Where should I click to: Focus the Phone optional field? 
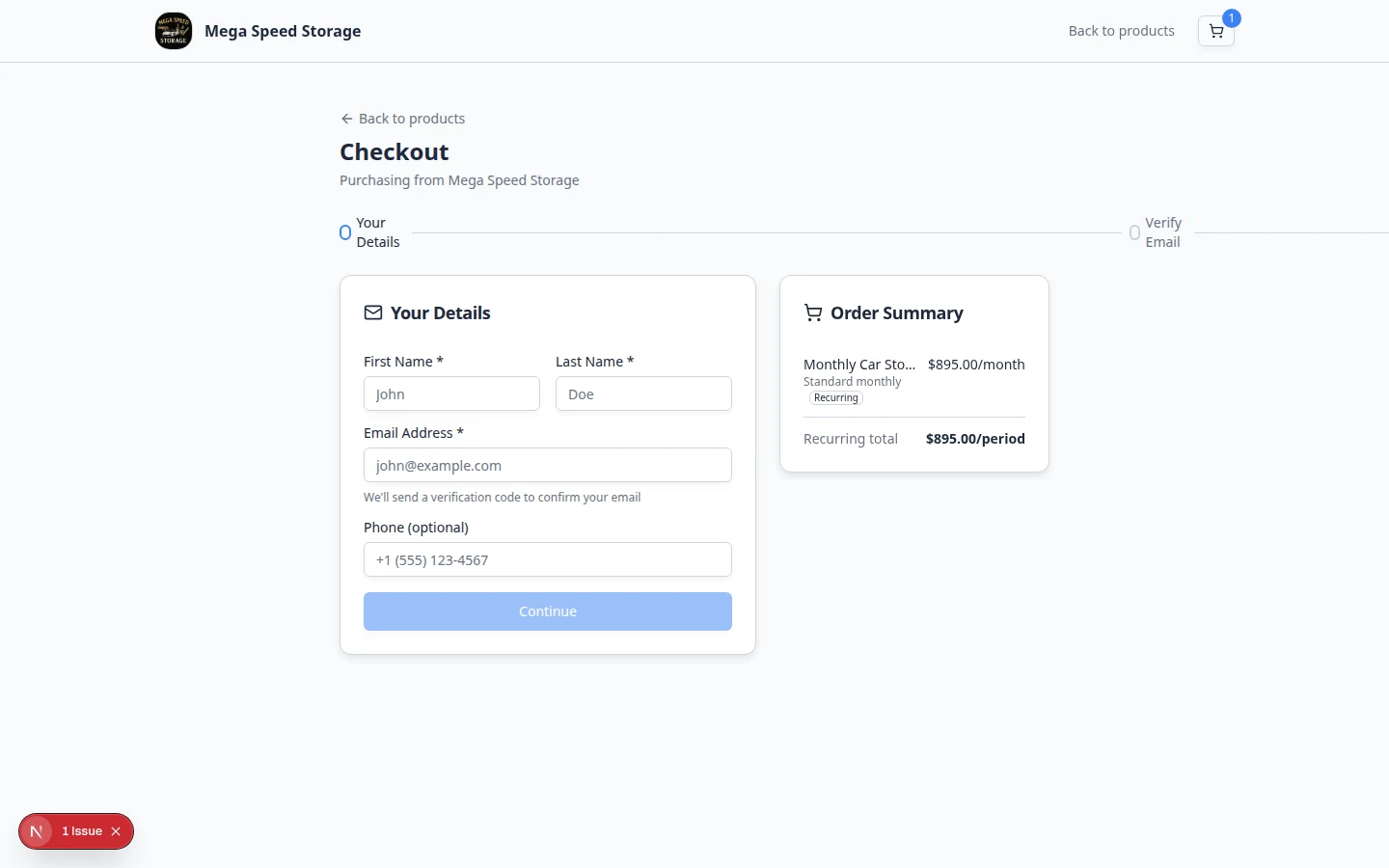pos(548,559)
